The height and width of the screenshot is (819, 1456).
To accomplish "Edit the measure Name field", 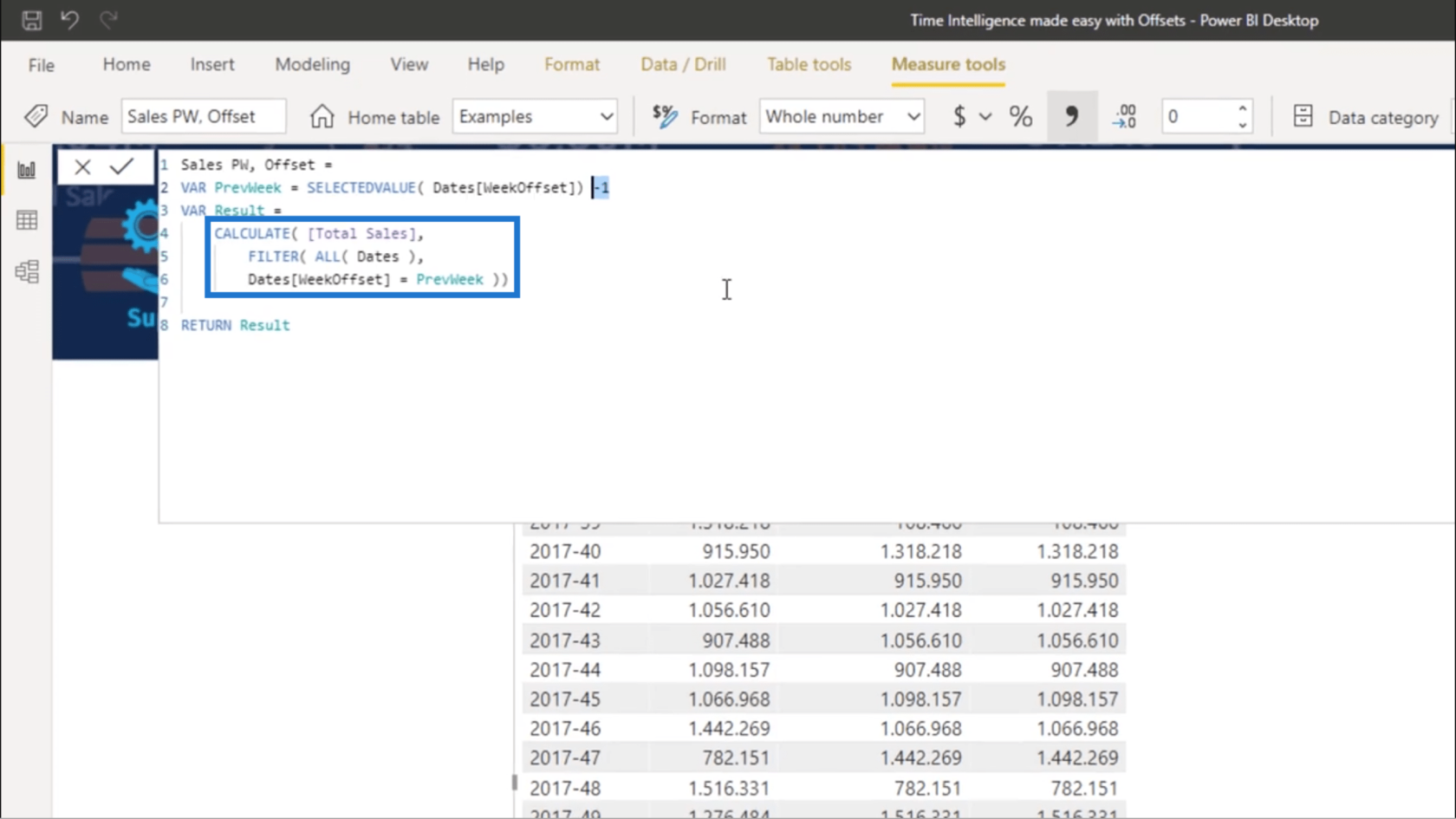I will tap(204, 116).
